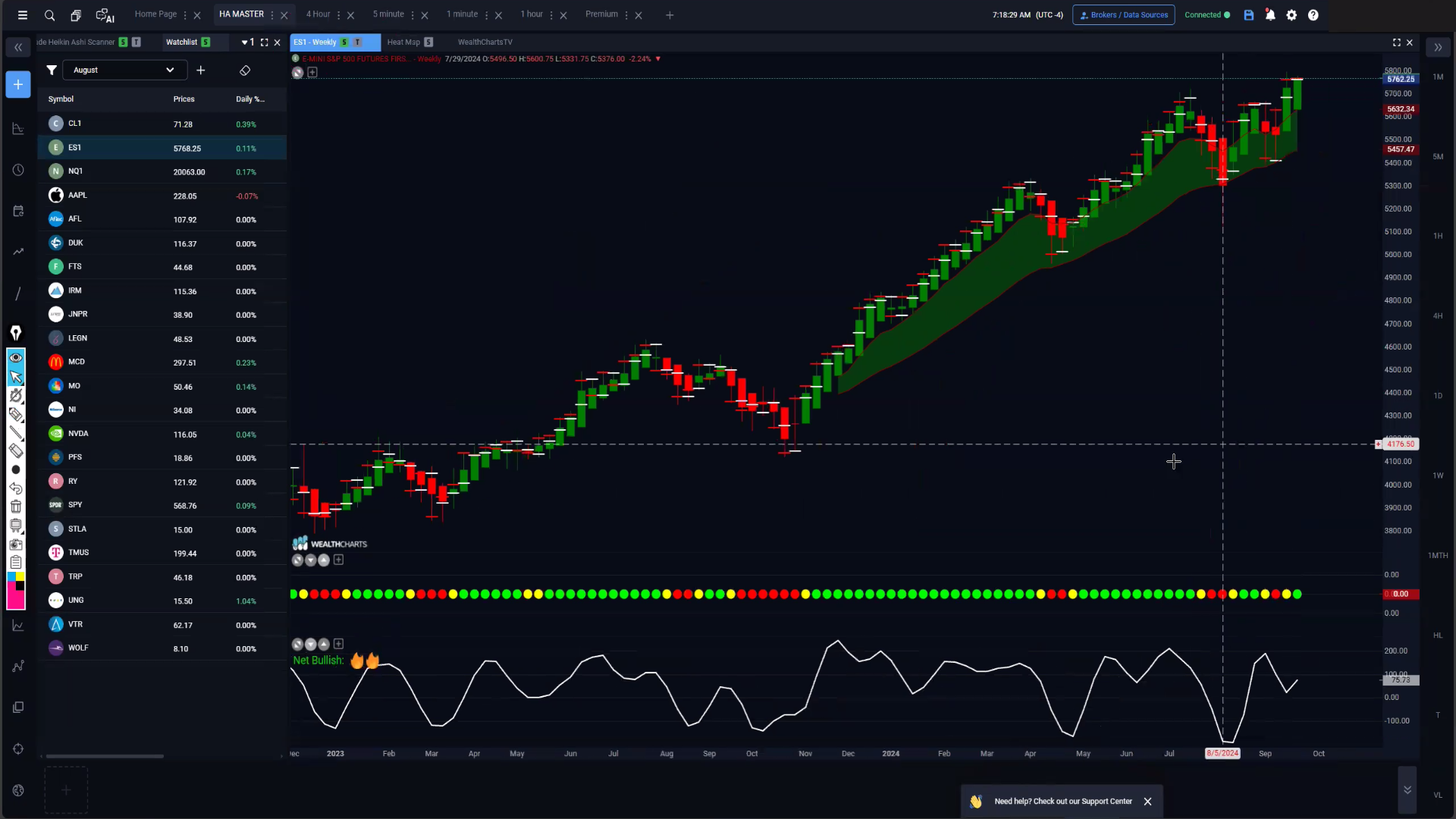Toggle T badge on ES1 Weekly tab
Image resolution: width=1456 pixels, height=819 pixels.
click(x=357, y=42)
